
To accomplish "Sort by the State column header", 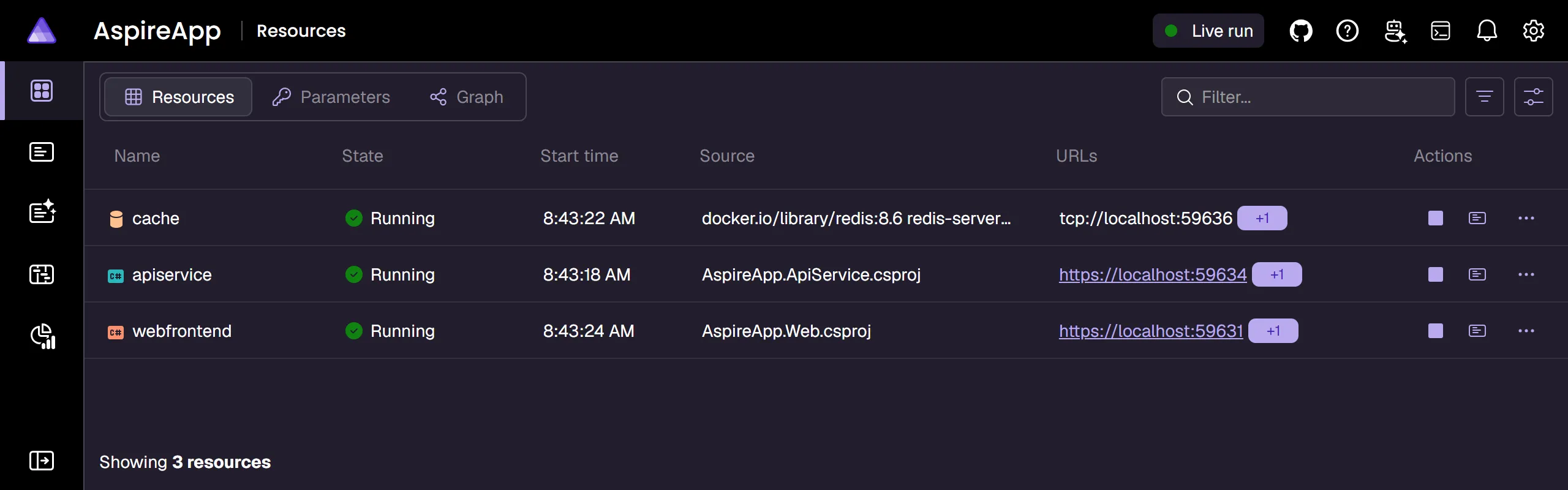I will (x=363, y=156).
